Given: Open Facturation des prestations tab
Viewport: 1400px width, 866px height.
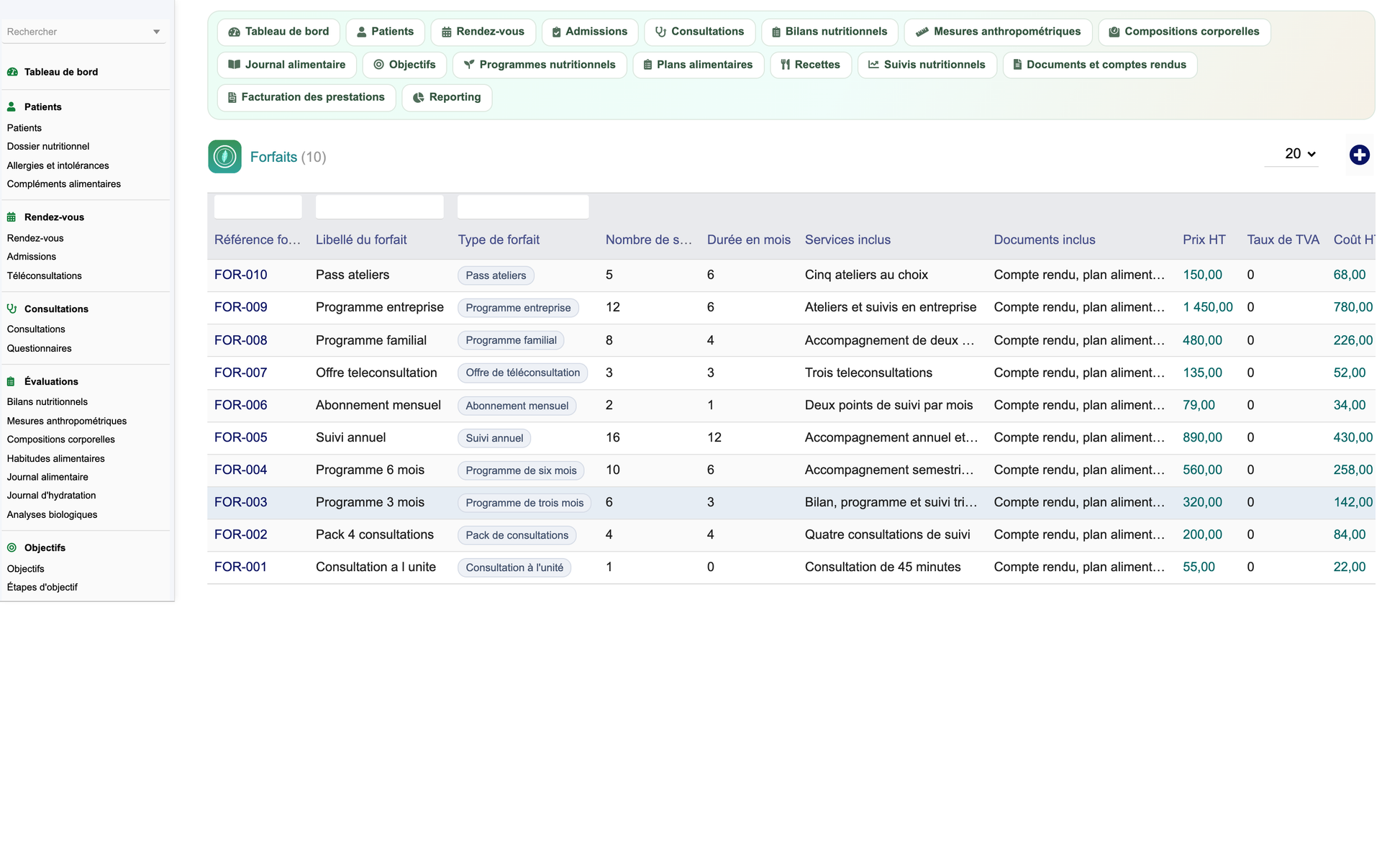Looking at the screenshot, I should 306,97.
